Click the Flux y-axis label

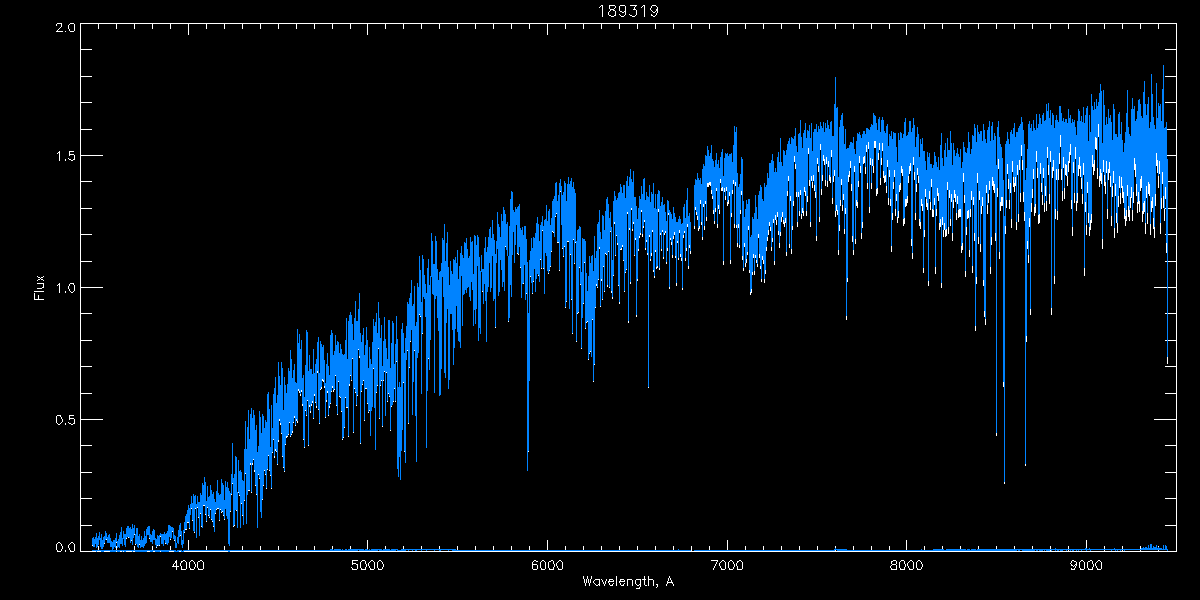point(40,288)
